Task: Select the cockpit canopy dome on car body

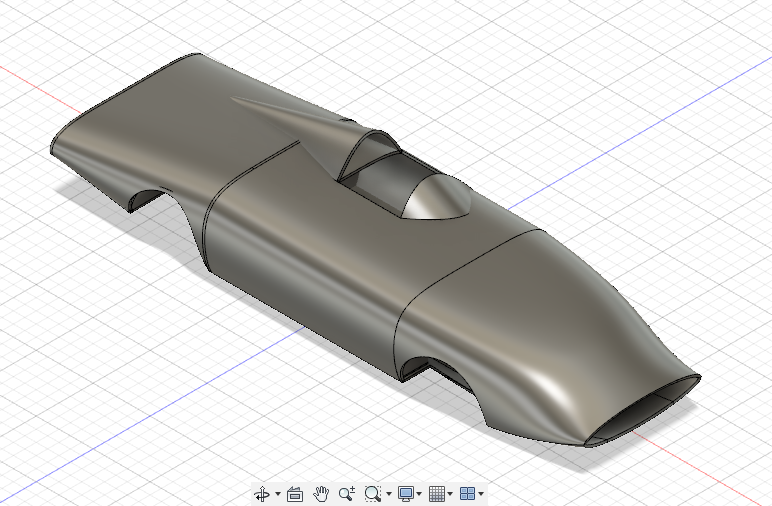Action: (437, 198)
